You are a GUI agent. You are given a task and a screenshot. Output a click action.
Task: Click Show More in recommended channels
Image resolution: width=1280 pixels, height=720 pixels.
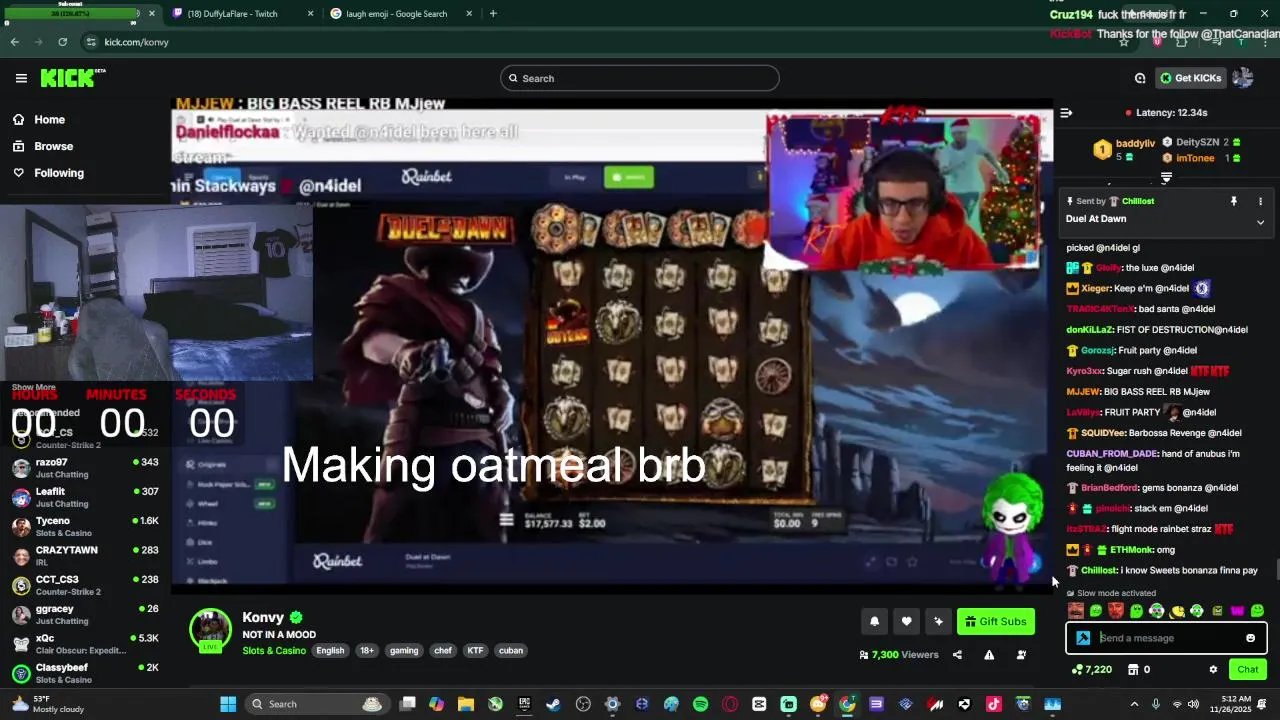coord(34,387)
